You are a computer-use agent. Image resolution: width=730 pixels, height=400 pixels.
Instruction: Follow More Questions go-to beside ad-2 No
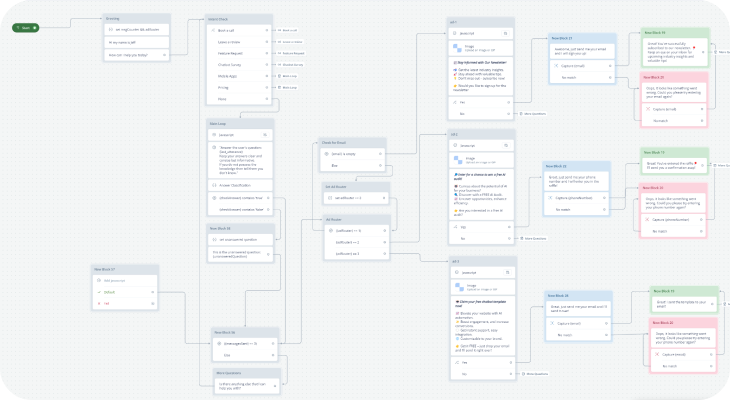pos(534,238)
